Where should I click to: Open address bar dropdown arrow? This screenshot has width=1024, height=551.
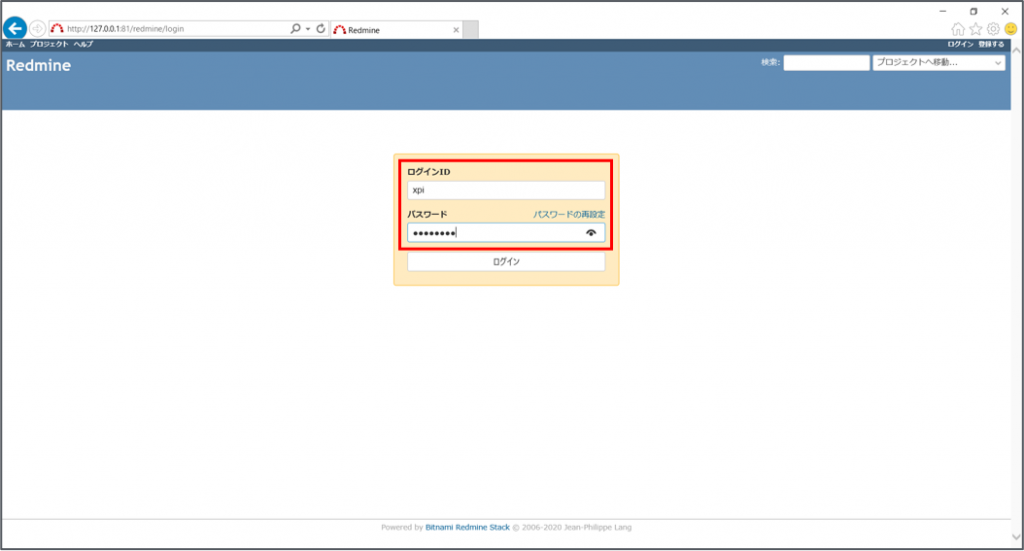[308, 29]
